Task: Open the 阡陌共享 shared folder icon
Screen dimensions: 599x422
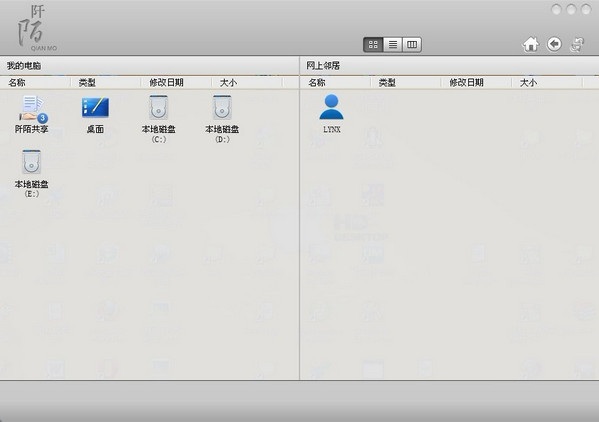Action: pyautogui.click(x=33, y=109)
